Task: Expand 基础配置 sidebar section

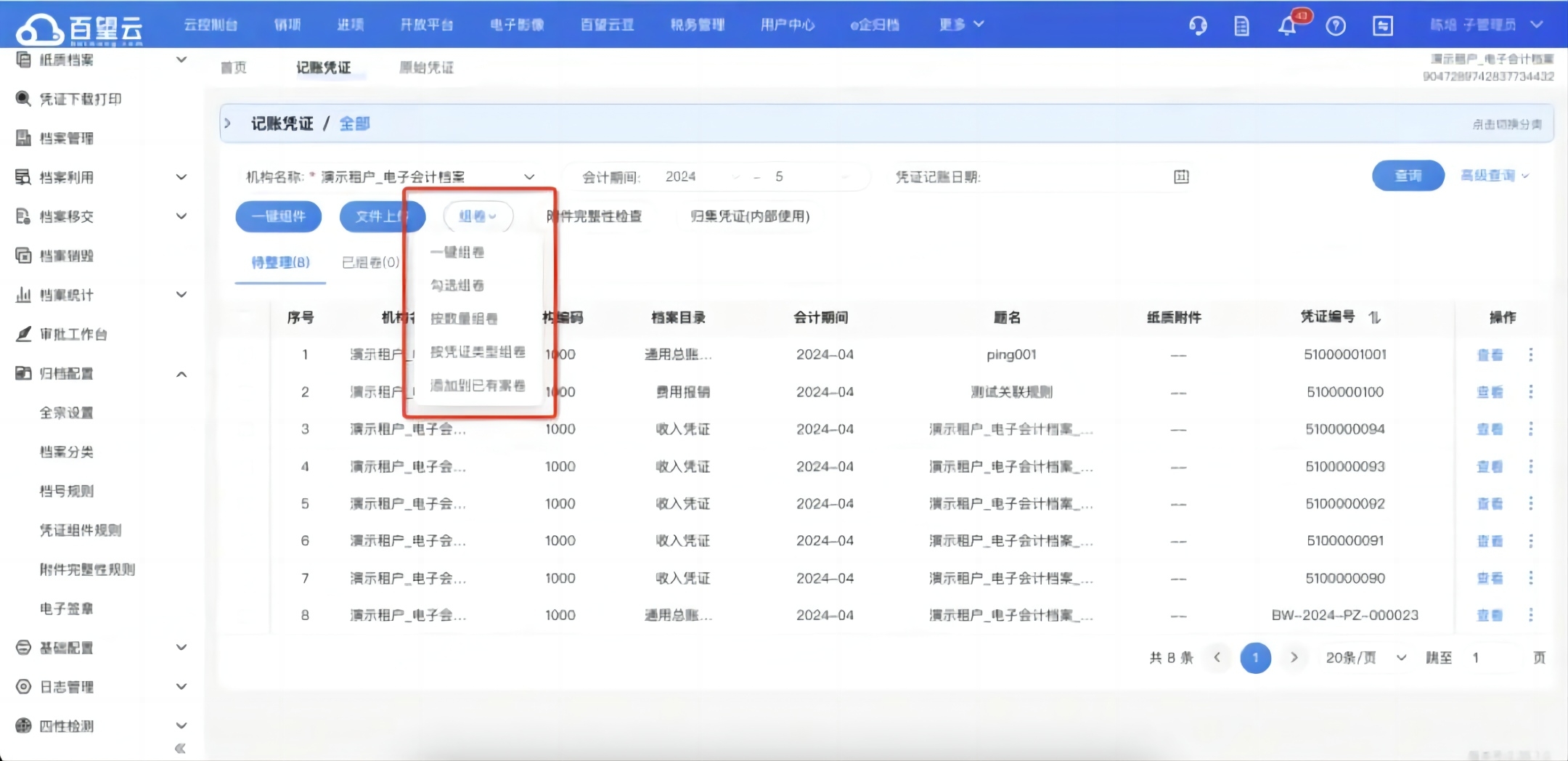Action: [x=181, y=648]
